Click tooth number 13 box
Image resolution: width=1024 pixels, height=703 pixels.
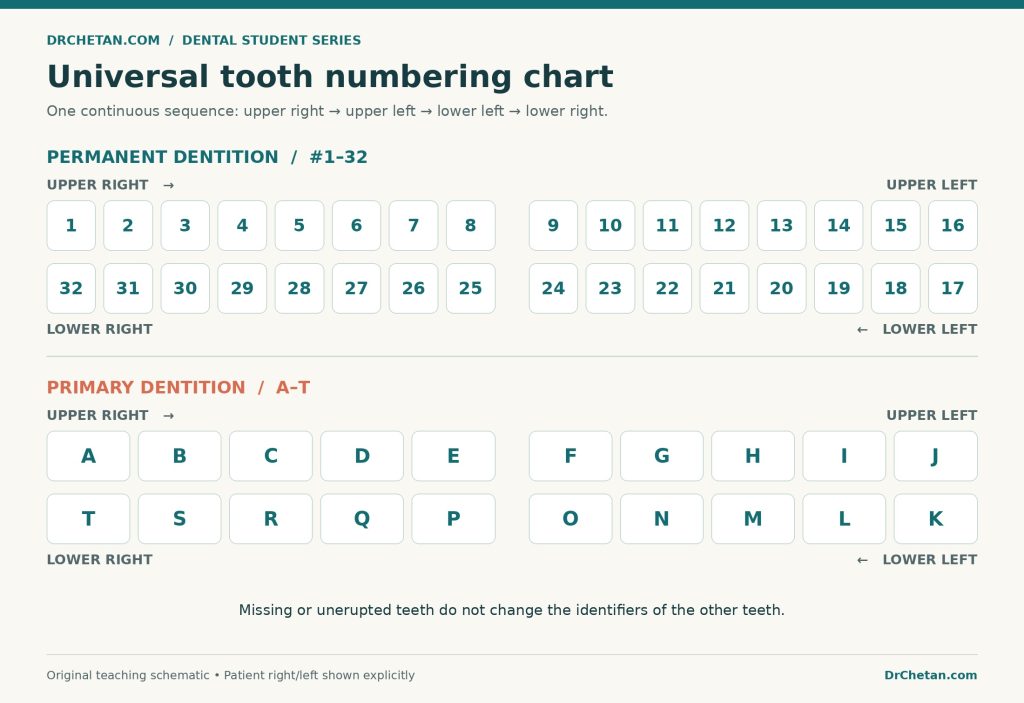click(782, 225)
